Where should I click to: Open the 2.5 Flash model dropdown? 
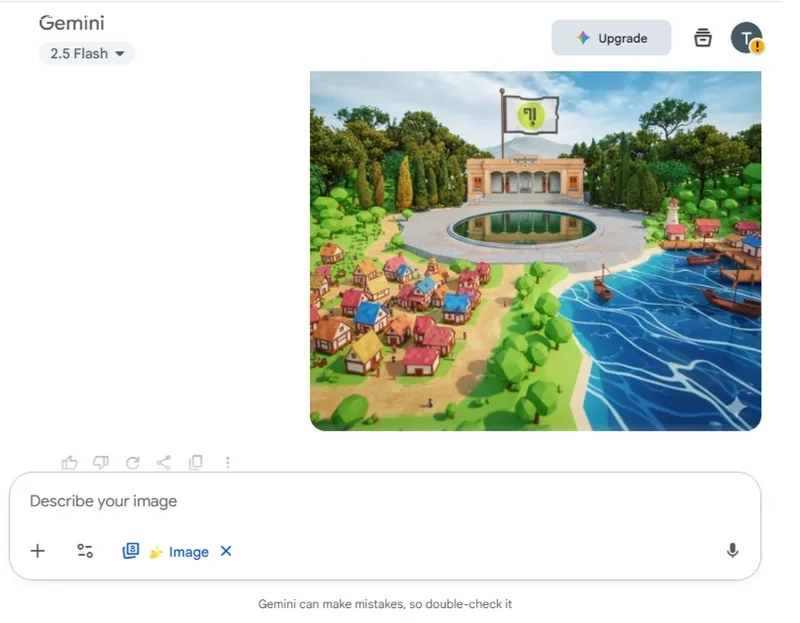point(87,54)
